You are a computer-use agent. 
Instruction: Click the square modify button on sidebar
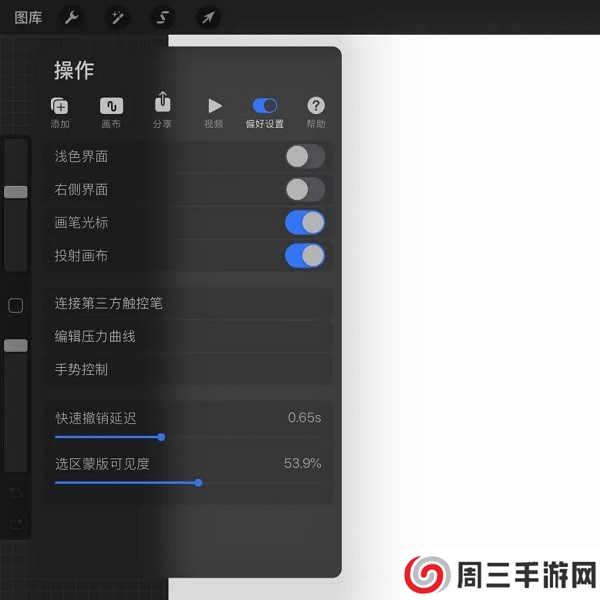pyautogui.click(x=16, y=306)
